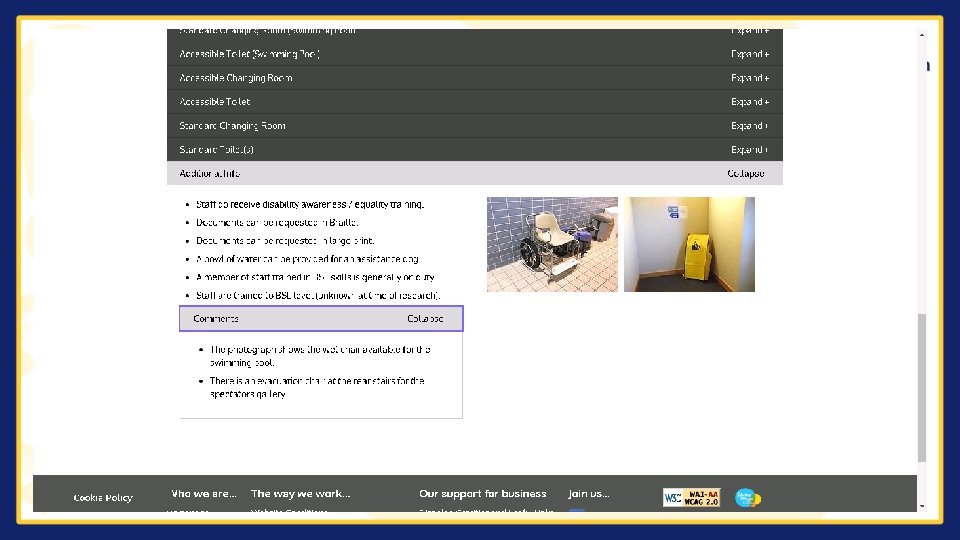The image size is (960, 540).
Task: Expand the Standard Toilet(s) section
Action: [474, 149]
